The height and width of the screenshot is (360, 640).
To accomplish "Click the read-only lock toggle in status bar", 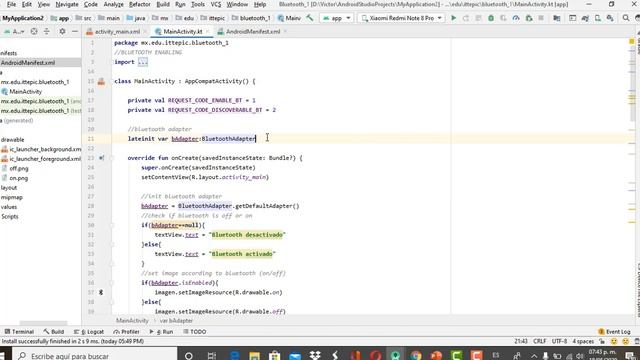I will click(602, 341).
